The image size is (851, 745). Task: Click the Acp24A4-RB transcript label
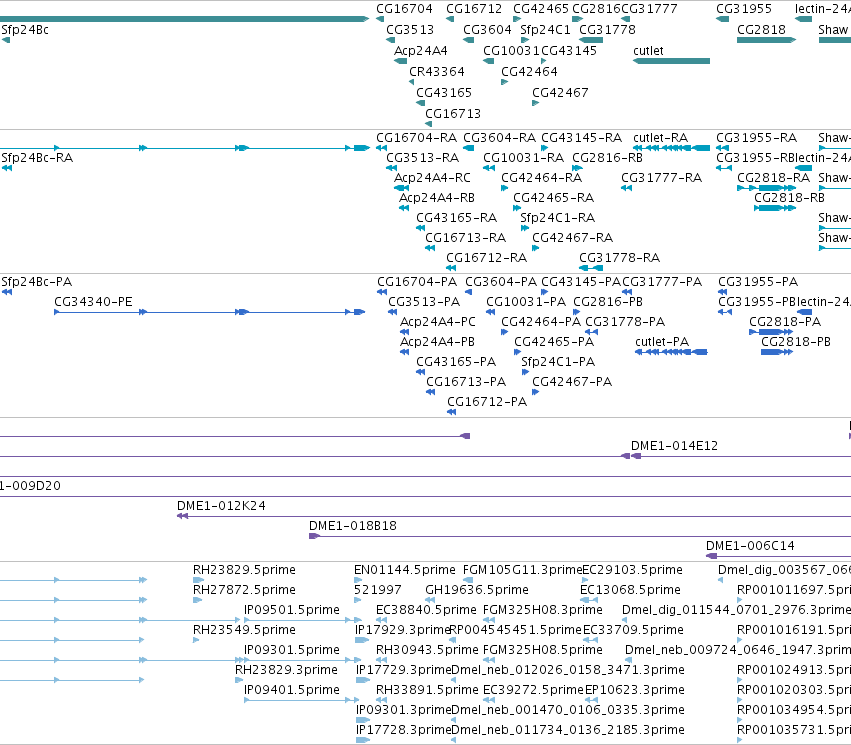pos(437,198)
